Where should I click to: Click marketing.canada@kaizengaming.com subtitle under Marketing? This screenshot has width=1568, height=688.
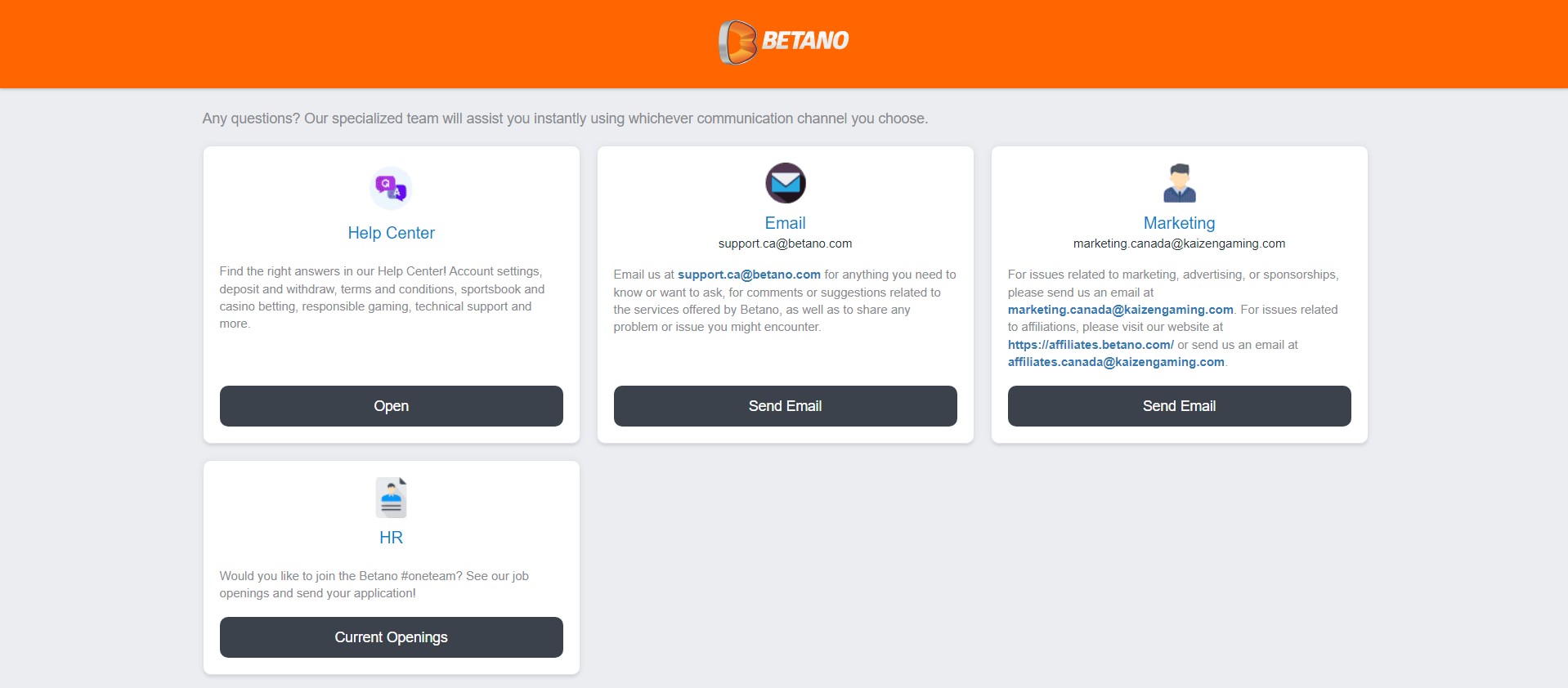1179,243
